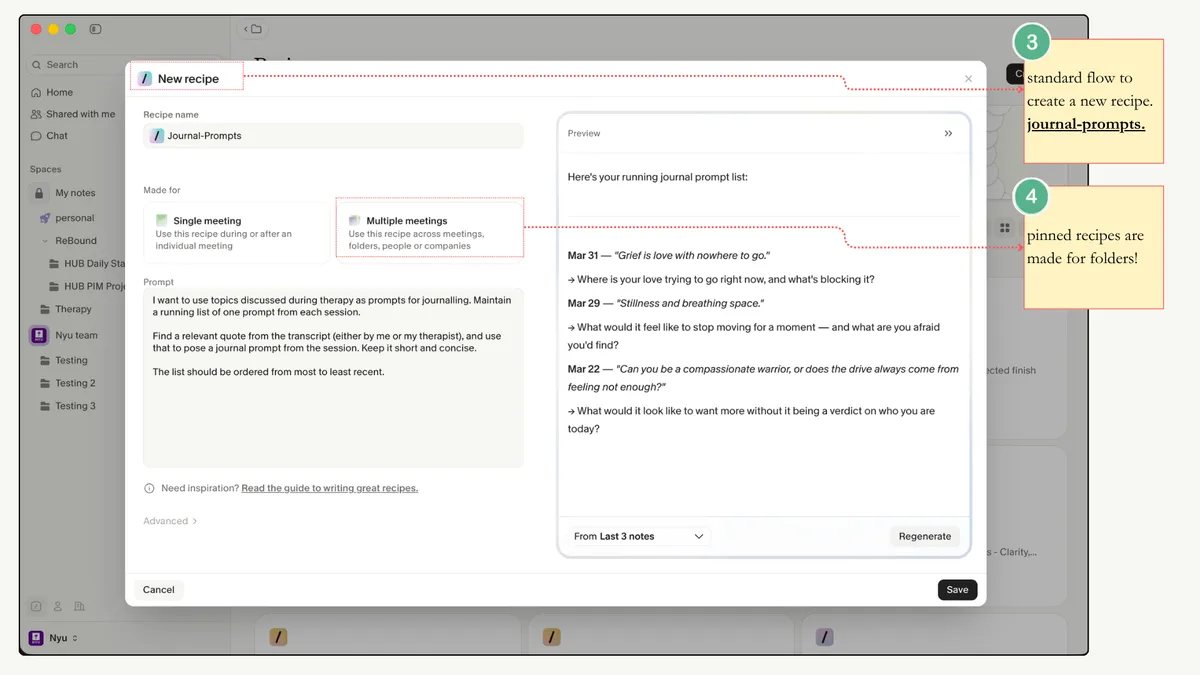This screenshot has height=675, width=1200.
Task: Click the sidebar toggle icon near window controls
Action: (x=96, y=30)
